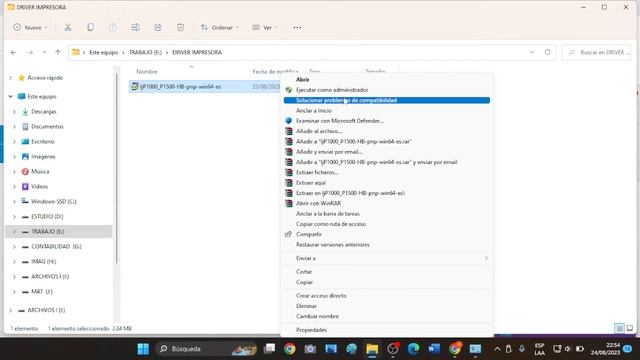The width and height of the screenshot is (640, 360).
Task: Expand the Enviar a submenu arrow
Action: (486, 258)
